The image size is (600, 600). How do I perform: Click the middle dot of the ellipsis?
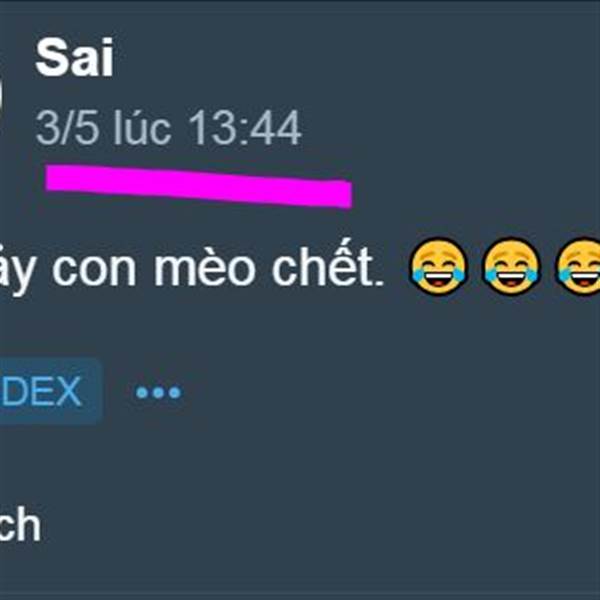tap(158, 393)
